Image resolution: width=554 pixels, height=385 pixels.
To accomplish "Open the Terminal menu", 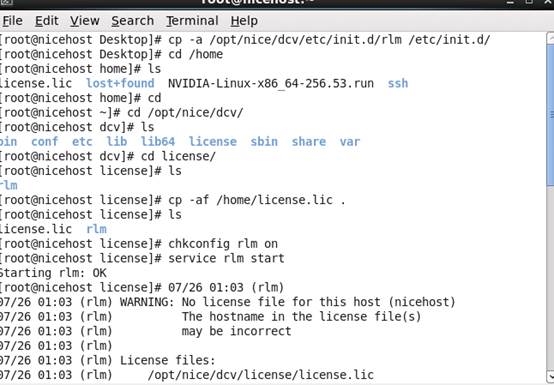I will [x=192, y=21].
